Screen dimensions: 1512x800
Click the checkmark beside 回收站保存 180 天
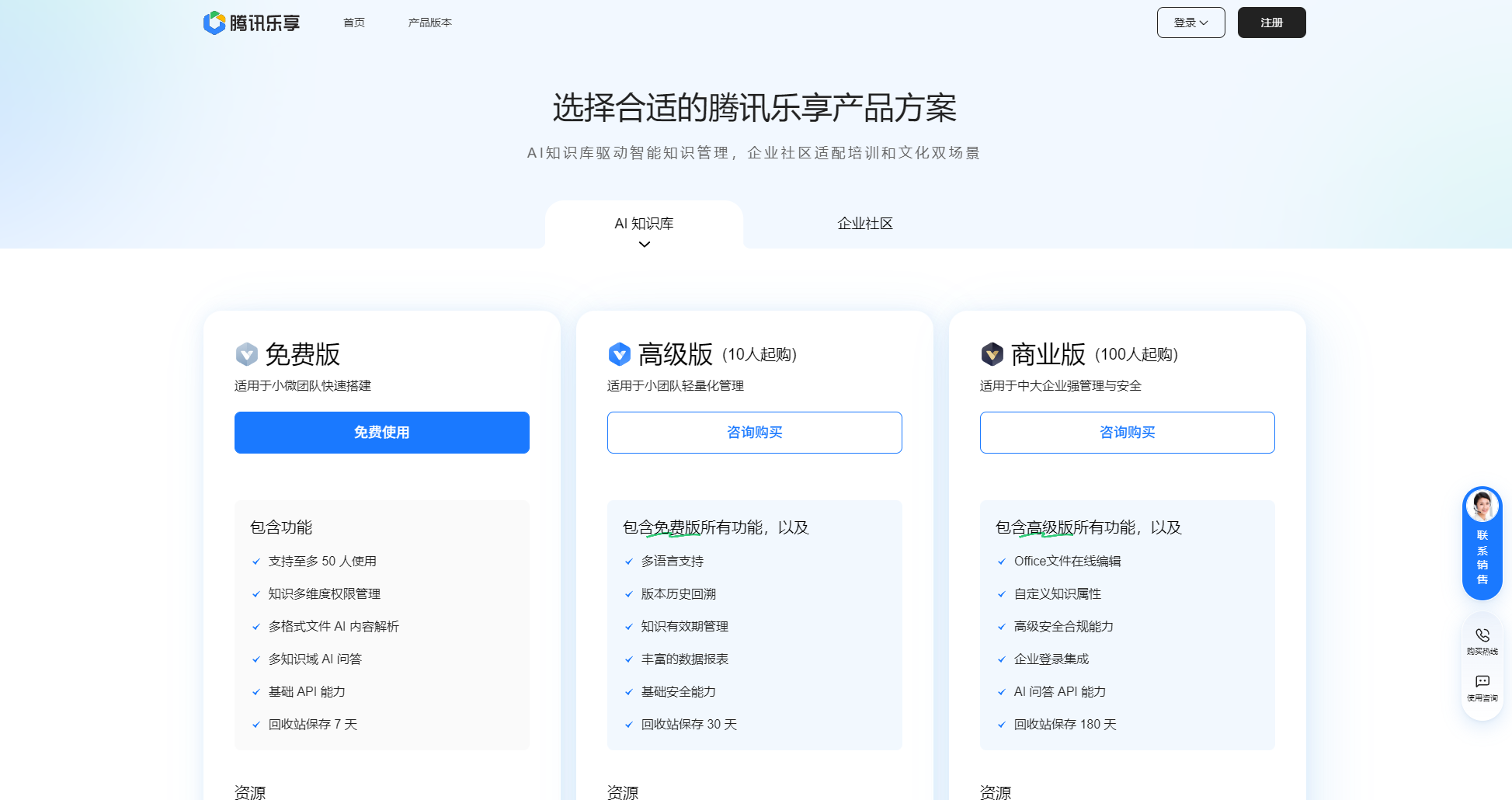coord(1001,724)
